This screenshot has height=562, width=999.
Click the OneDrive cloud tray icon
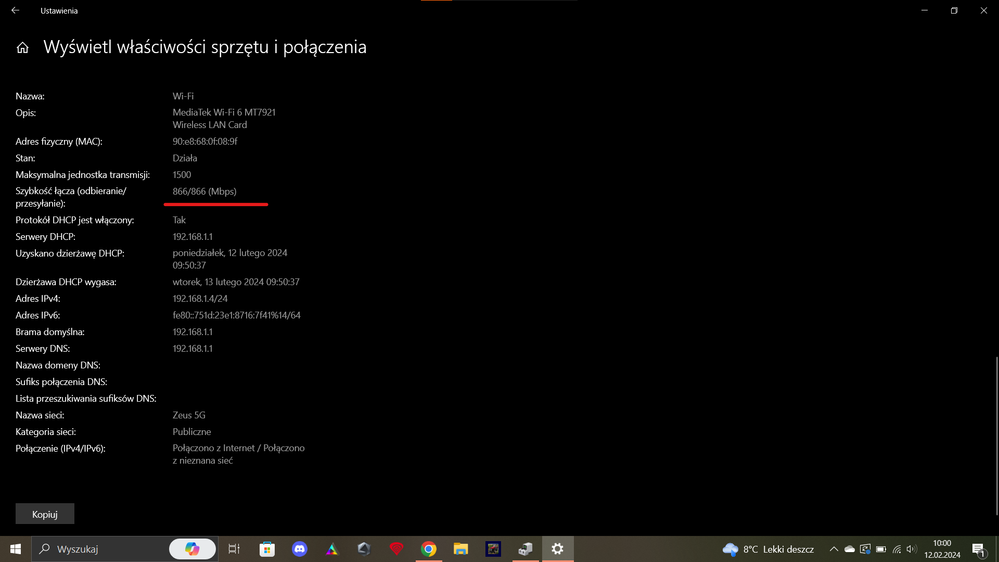tap(849, 549)
